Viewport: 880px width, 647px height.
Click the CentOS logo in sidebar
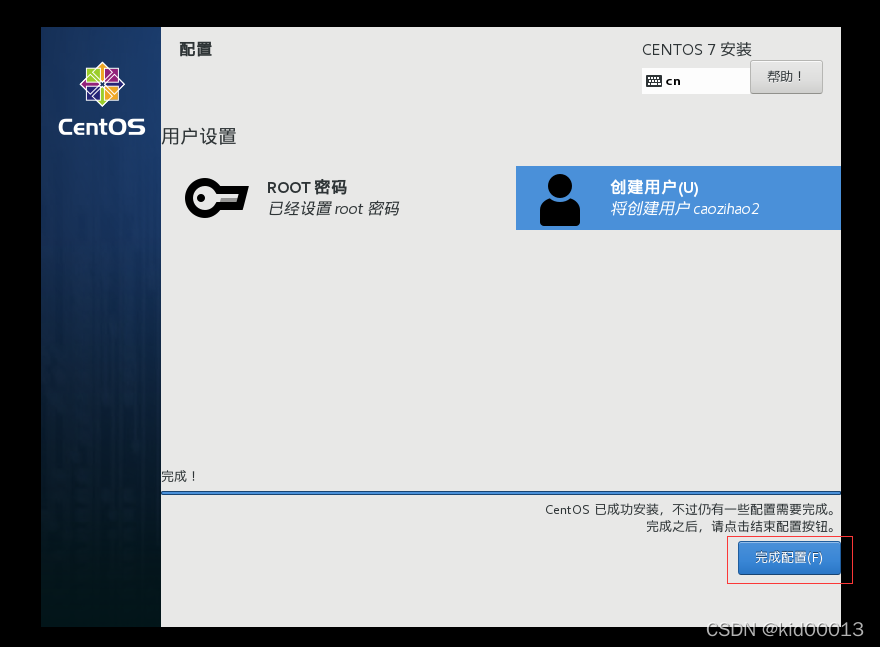coord(102,99)
